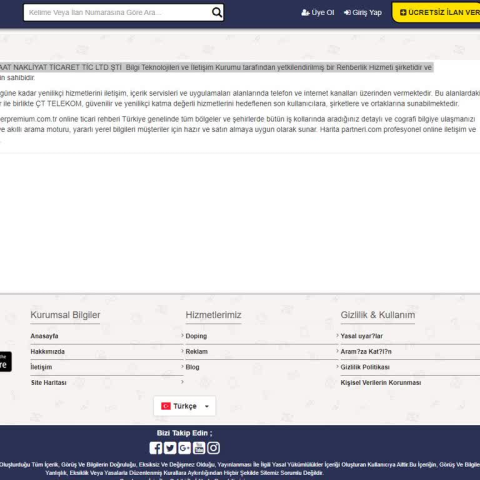
Task: Open the Blog link
Action: click(x=192, y=367)
